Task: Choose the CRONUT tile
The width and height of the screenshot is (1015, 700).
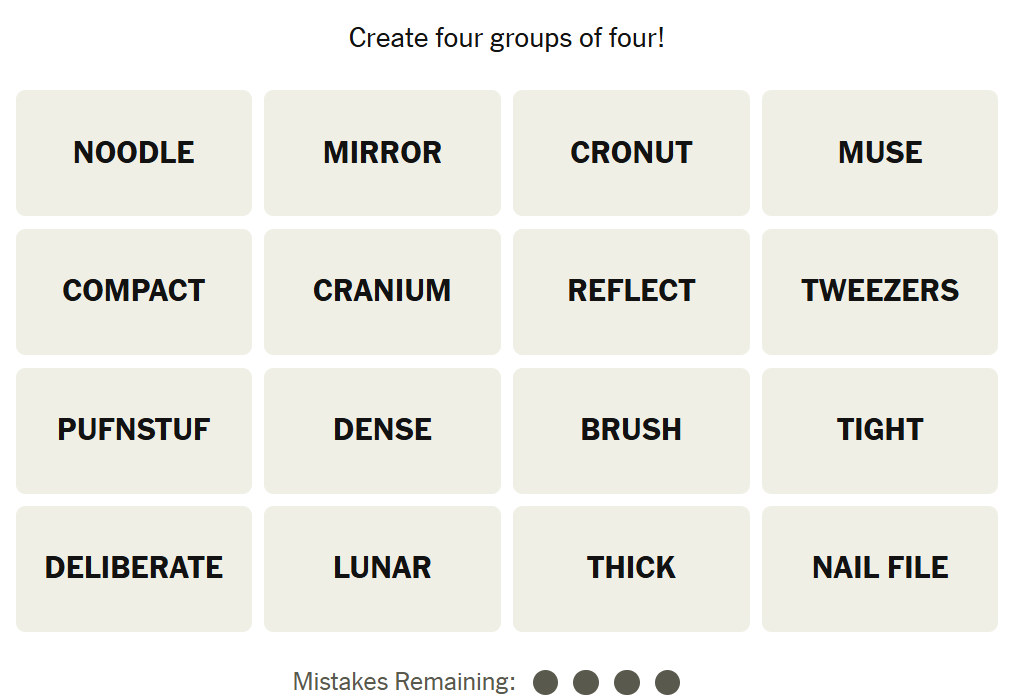Action: pyautogui.click(x=631, y=153)
